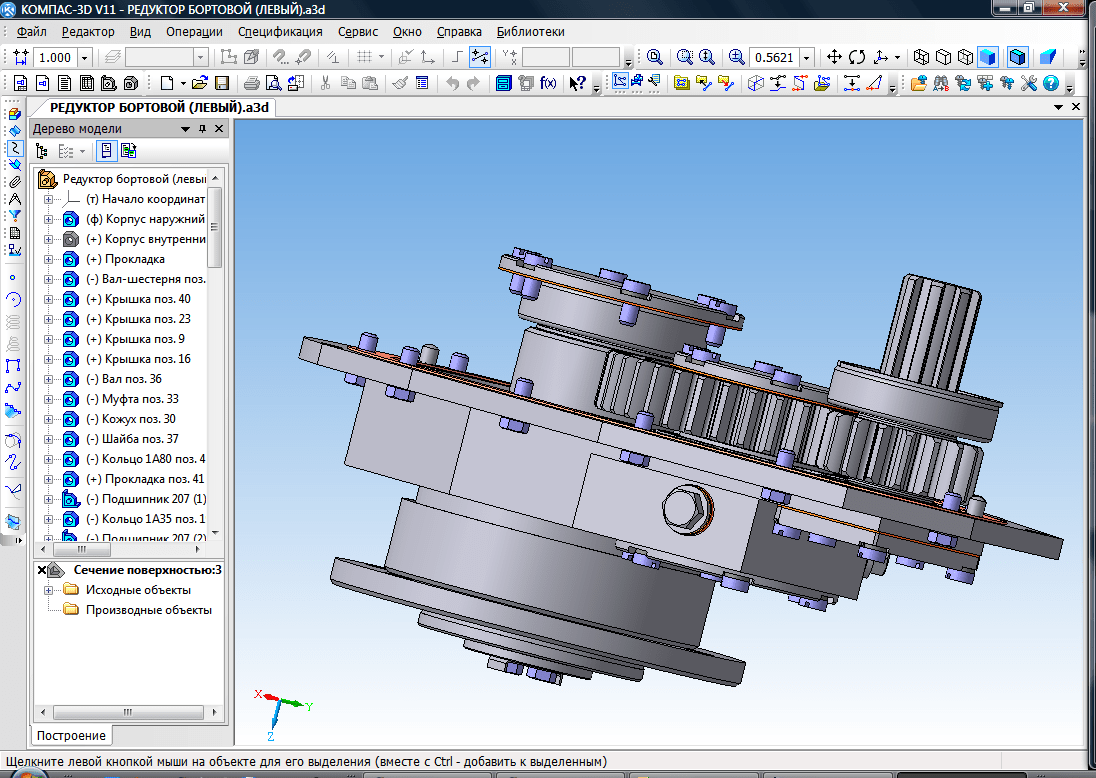
Task: Close the Дерево модели panel
Action: (x=220, y=129)
